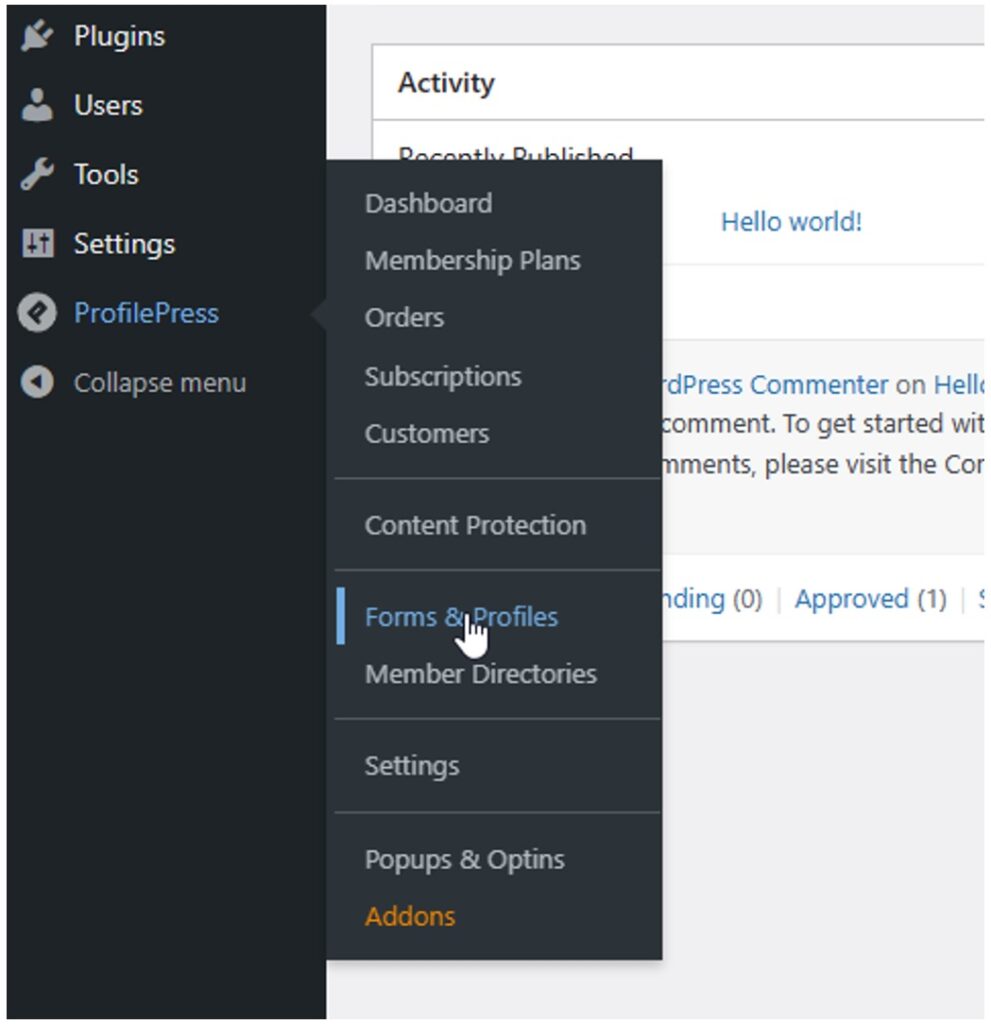Filter comments by Approved (1)

pyautogui.click(x=870, y=599)
